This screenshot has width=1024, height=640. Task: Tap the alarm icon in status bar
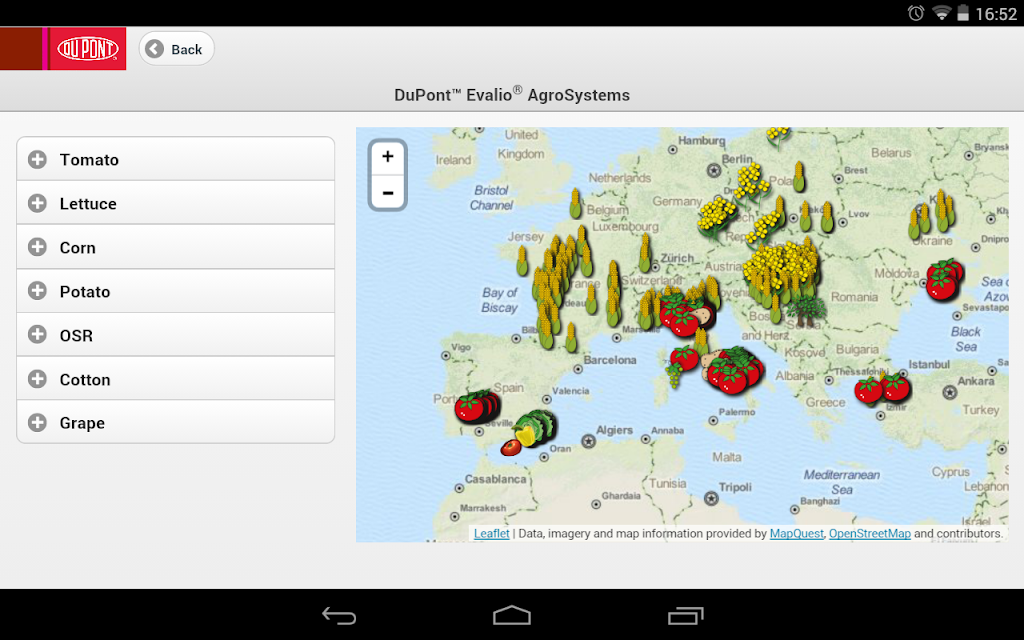click(916, 12)
